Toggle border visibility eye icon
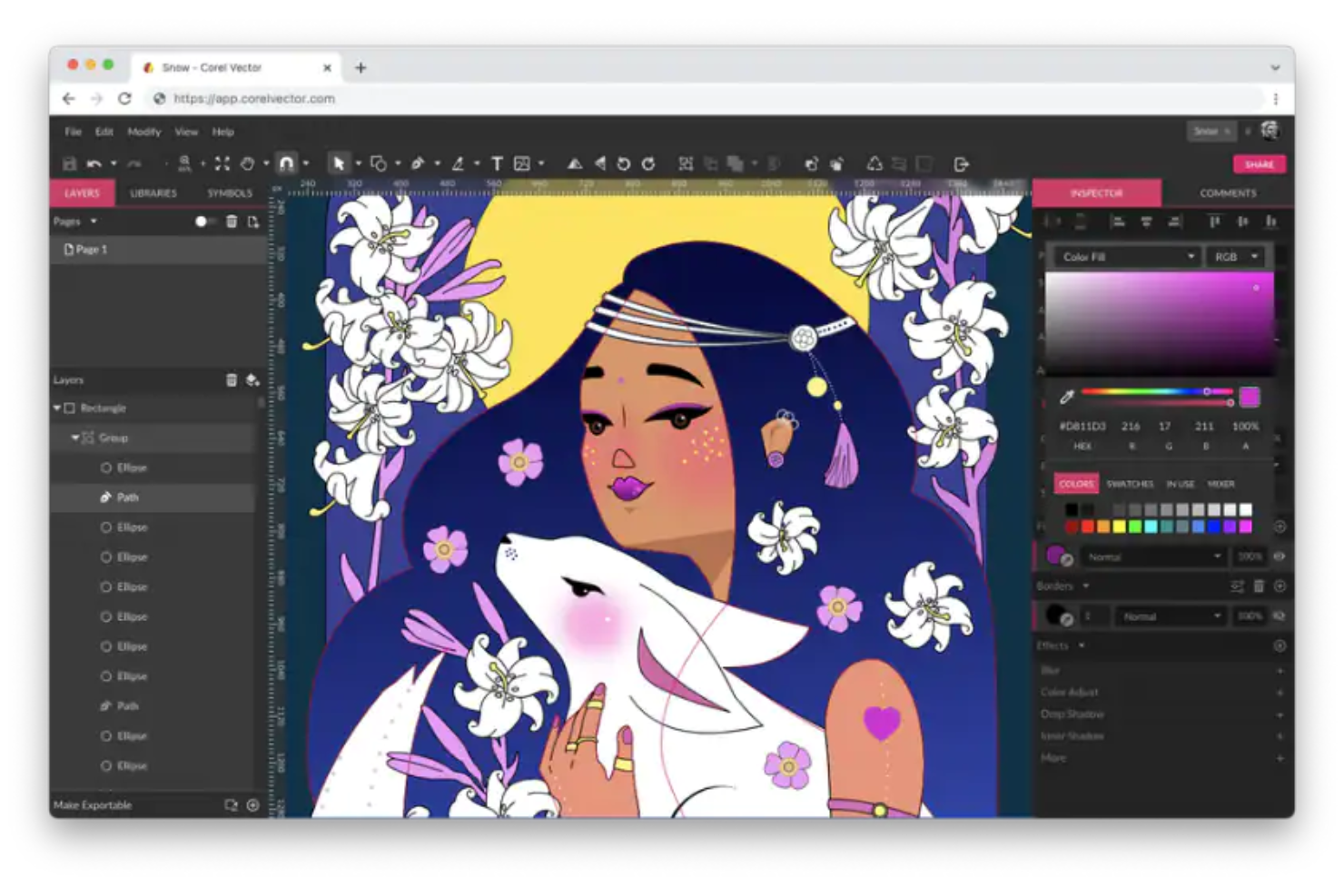The image size is (1344, 896). [x=1280, y=615]
